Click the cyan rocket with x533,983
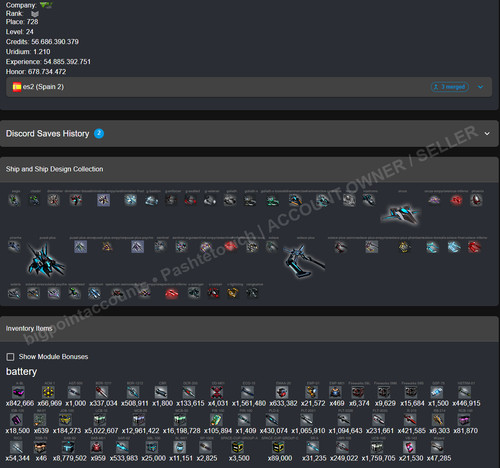 (x=122, y=447)
